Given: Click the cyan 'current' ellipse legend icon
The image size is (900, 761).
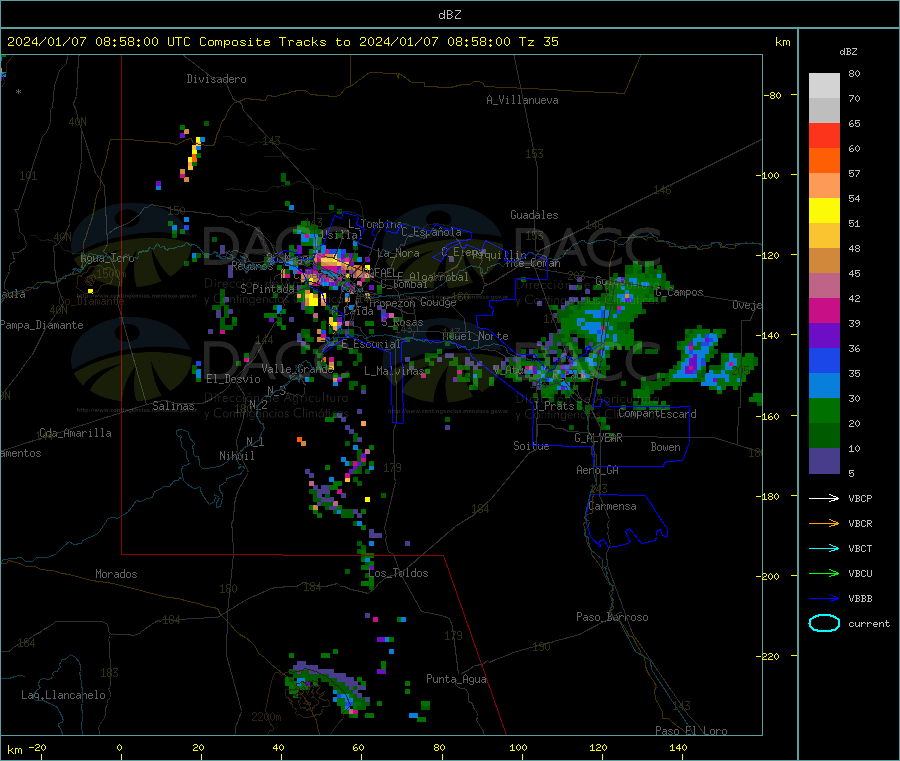Looking at the screenshot, I should click(824, 623).
